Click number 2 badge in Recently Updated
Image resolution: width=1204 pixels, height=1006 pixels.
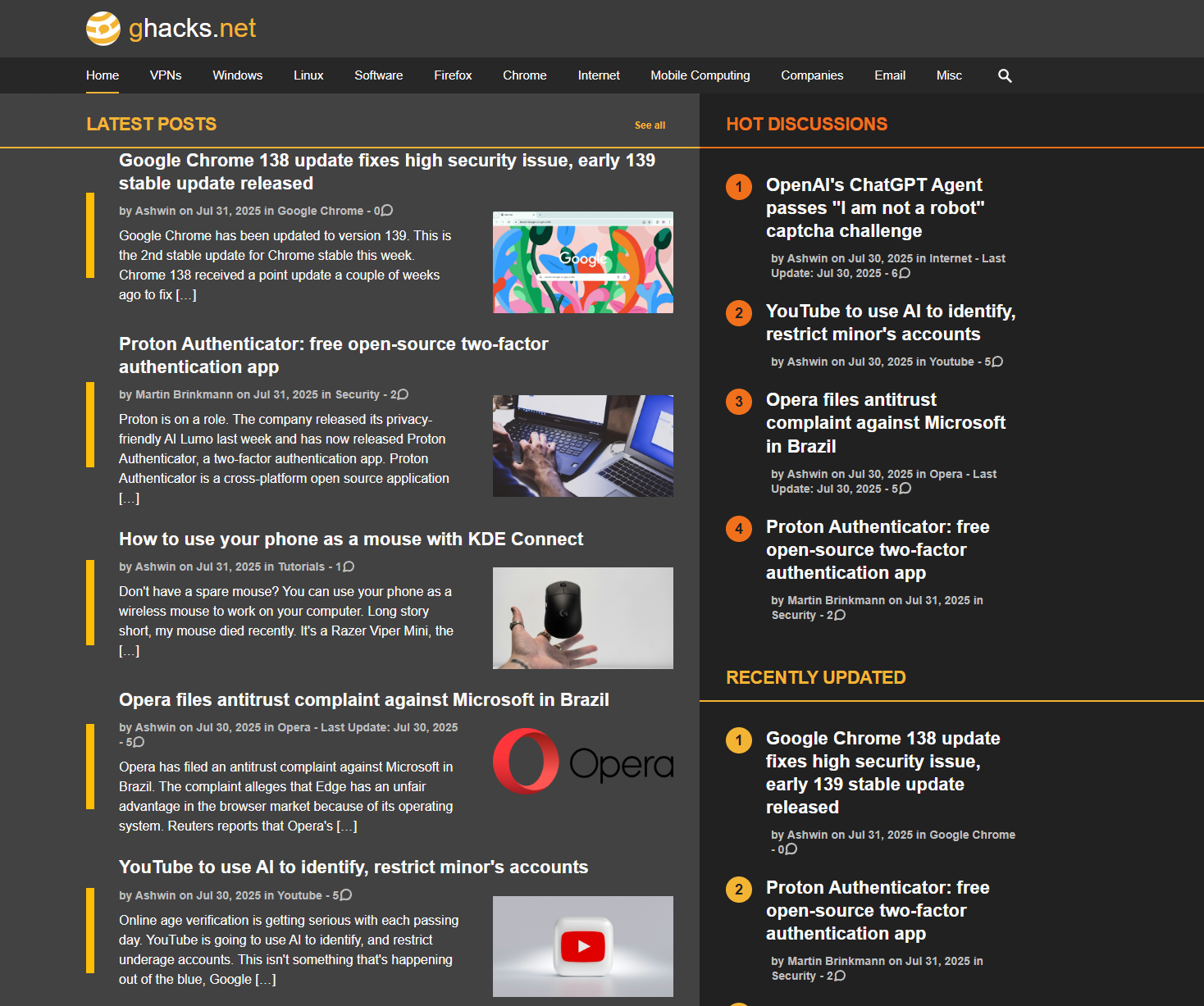738,890
